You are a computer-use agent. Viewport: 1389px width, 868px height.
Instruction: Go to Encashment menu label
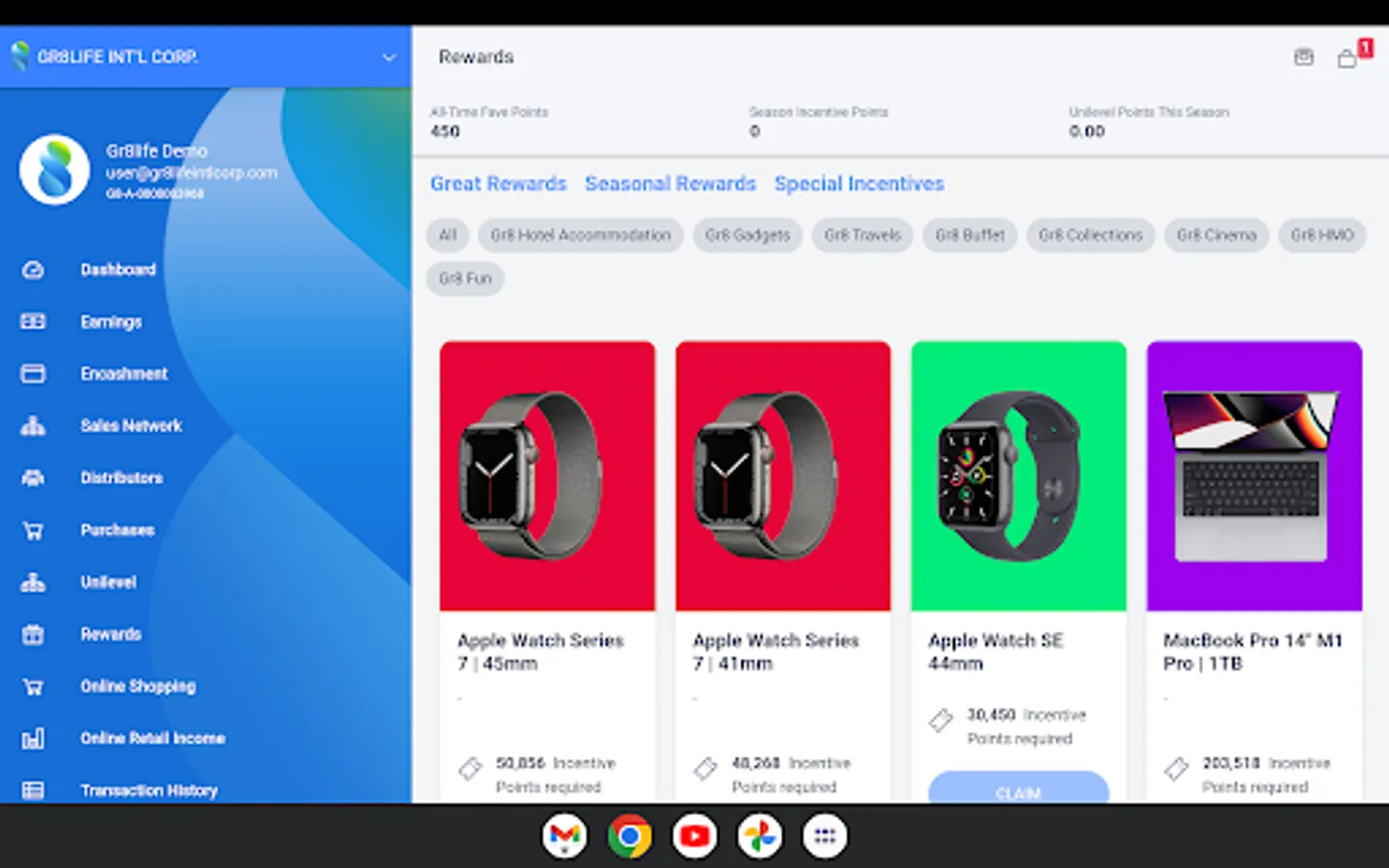[x=123, y=374]
